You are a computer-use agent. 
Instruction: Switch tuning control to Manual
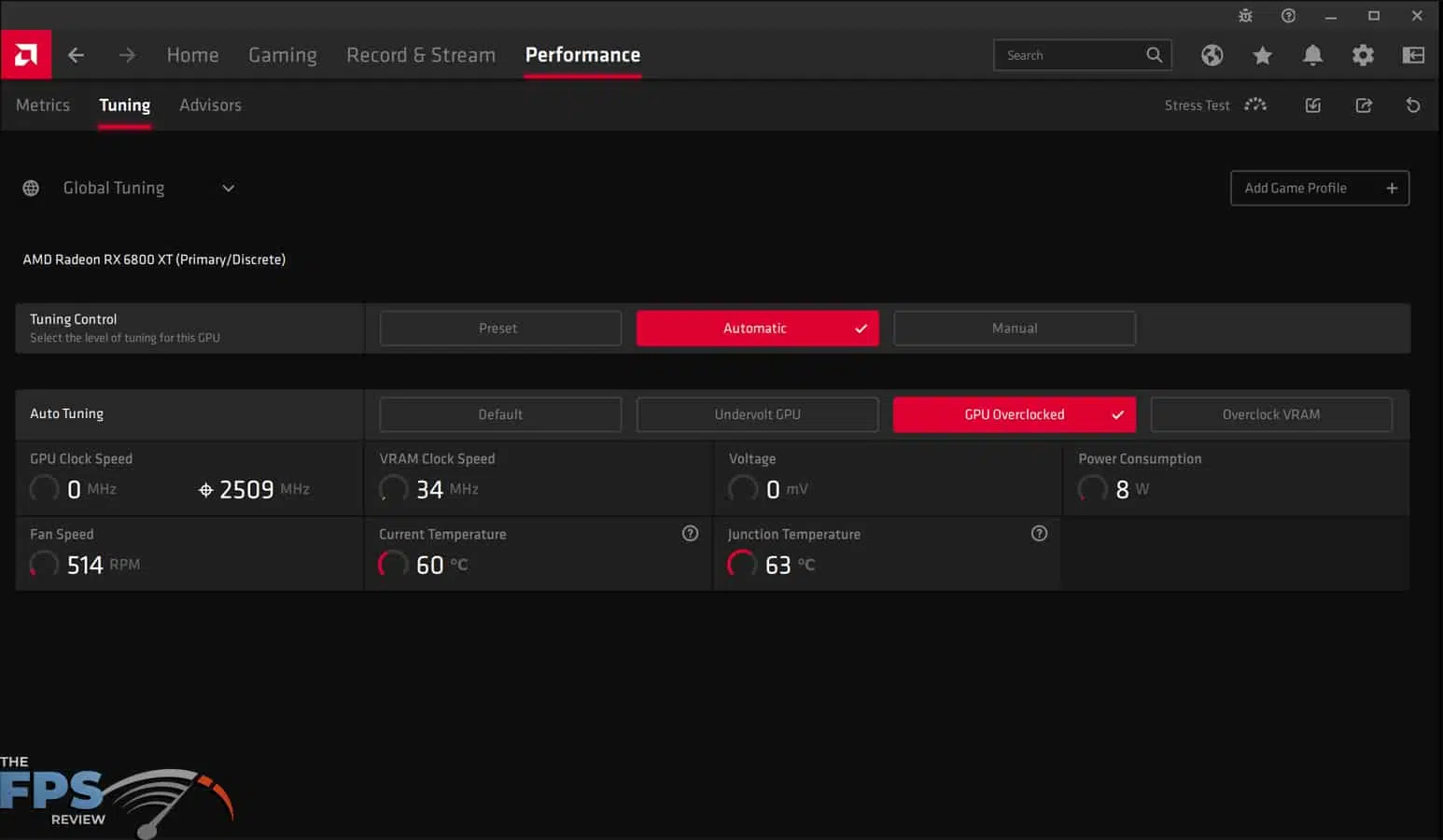tap(1014, 328)
